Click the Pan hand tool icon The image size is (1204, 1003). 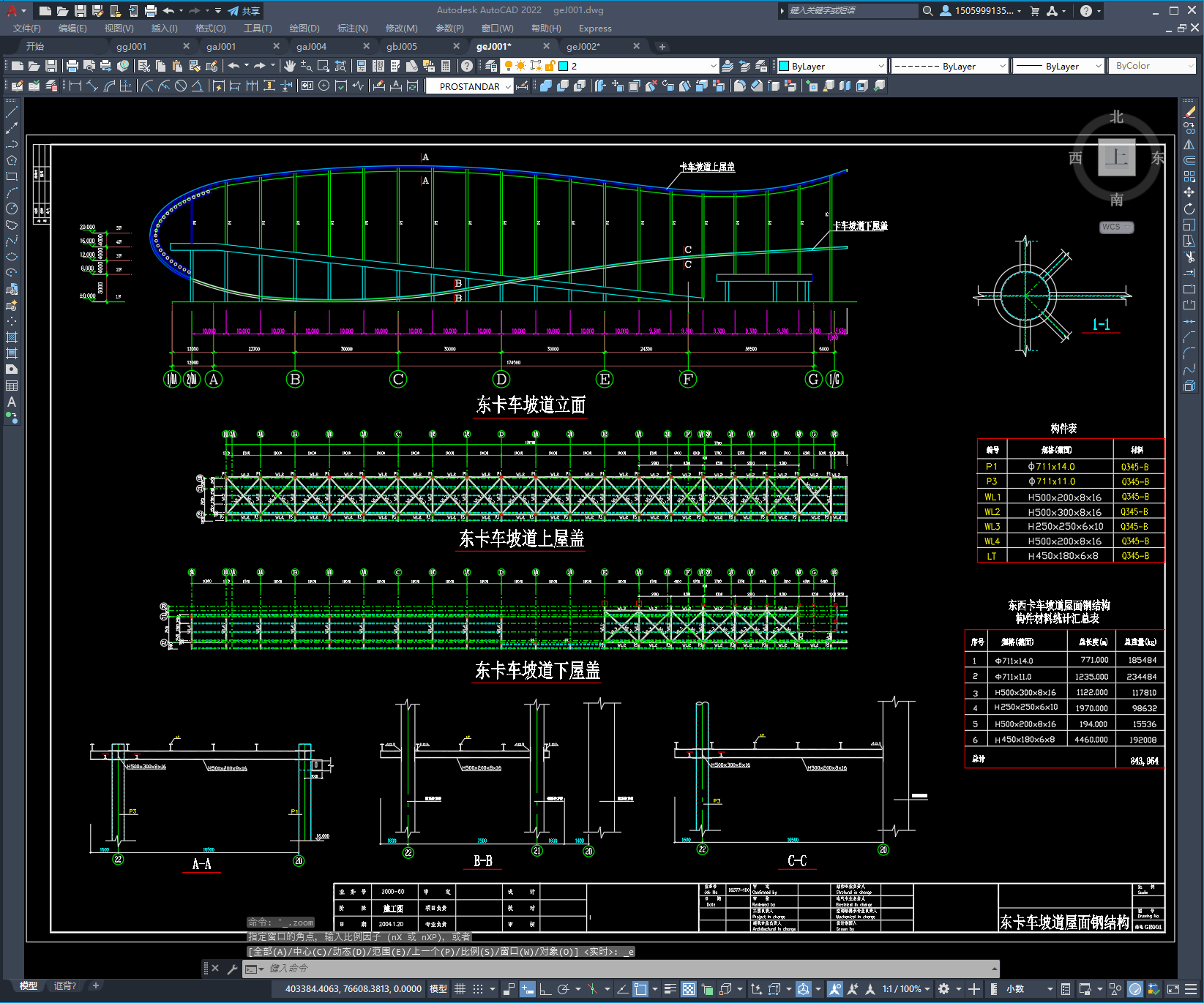[289, 66]
